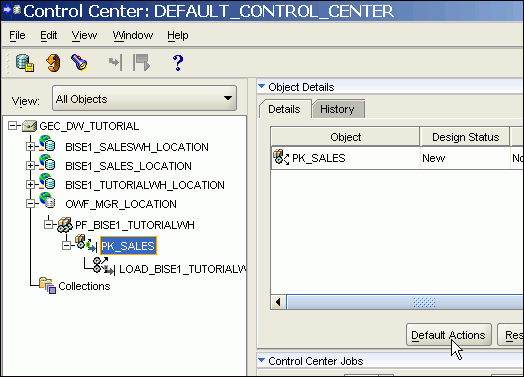Click the New design status cell
Screen dimensions: 524x377
pos(465,158)
